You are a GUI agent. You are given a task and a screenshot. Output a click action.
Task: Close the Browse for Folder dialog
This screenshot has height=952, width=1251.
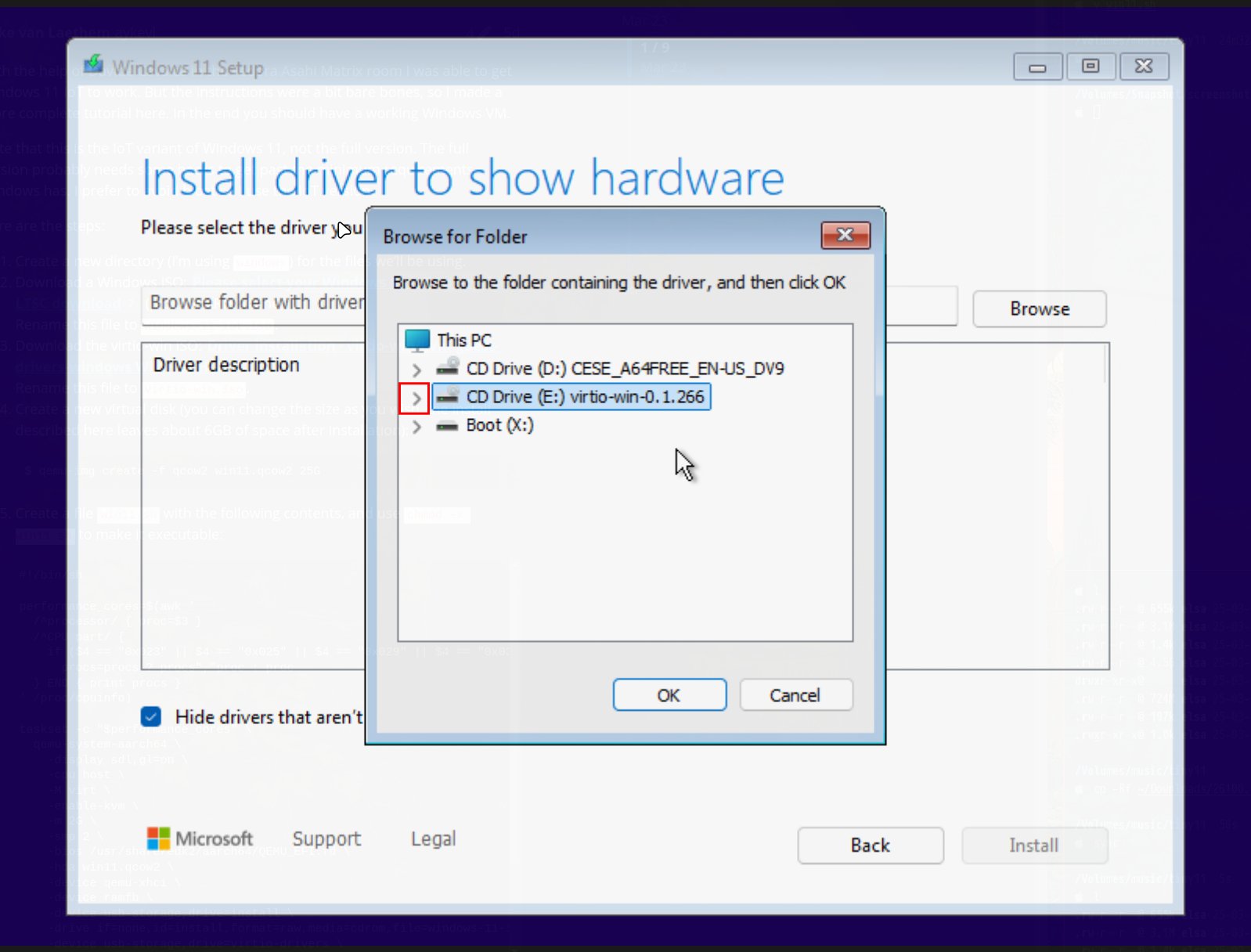(x=845, y=235)
